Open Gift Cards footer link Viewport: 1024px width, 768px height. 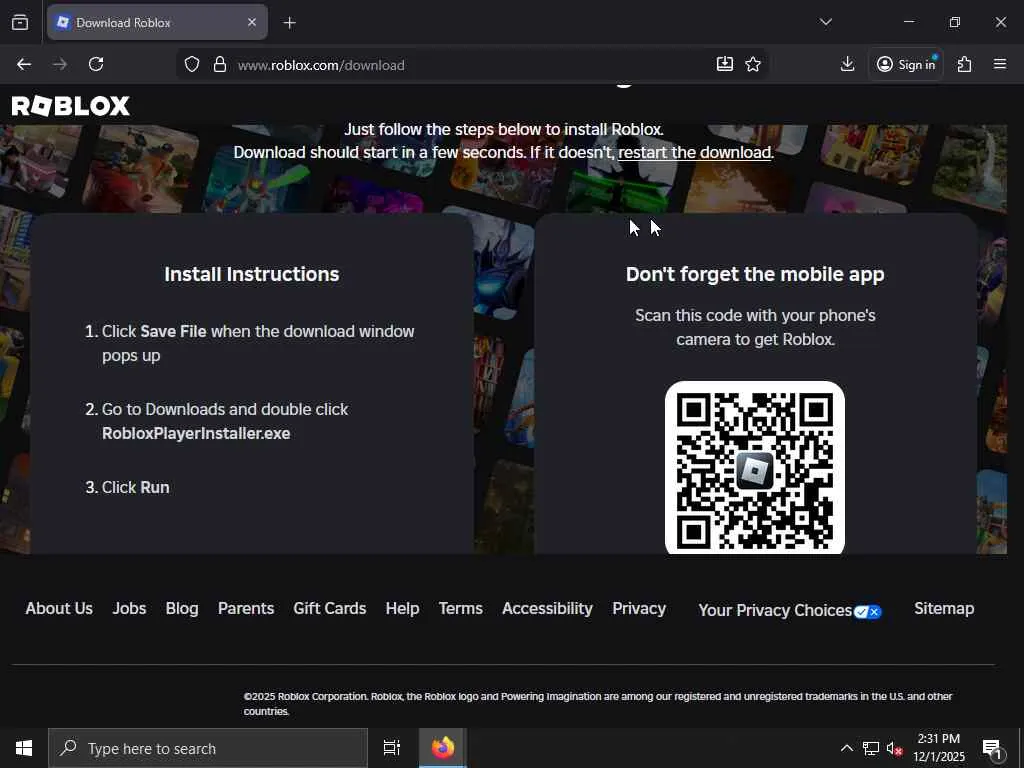(x=330, y=608)
